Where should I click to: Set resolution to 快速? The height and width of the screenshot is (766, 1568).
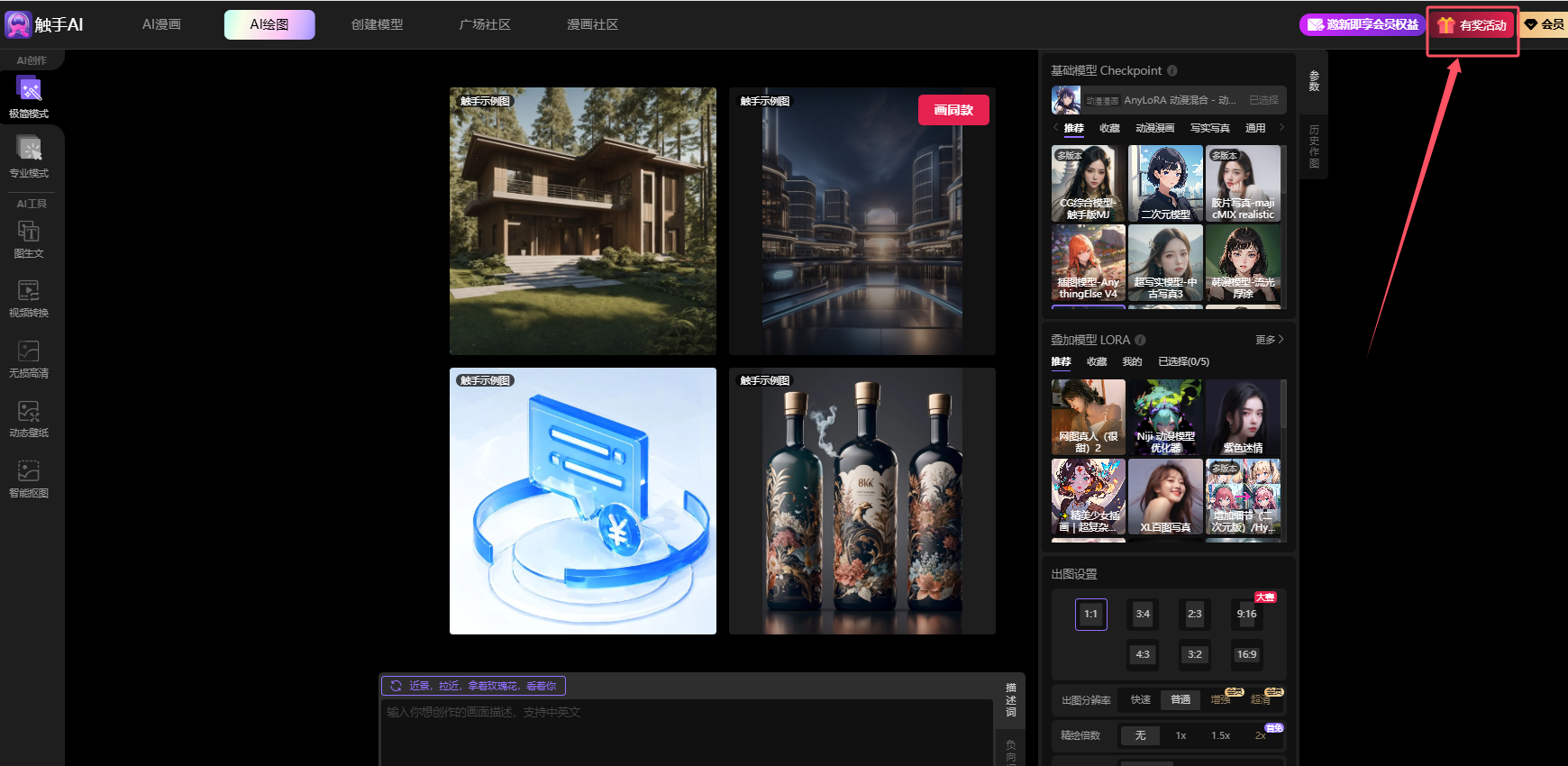(x=1141, y=699)
